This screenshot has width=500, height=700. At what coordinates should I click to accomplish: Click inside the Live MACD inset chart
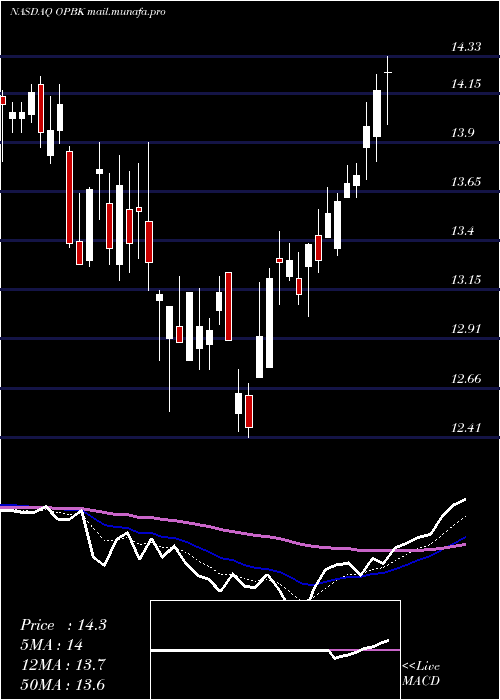pos(275,650)
